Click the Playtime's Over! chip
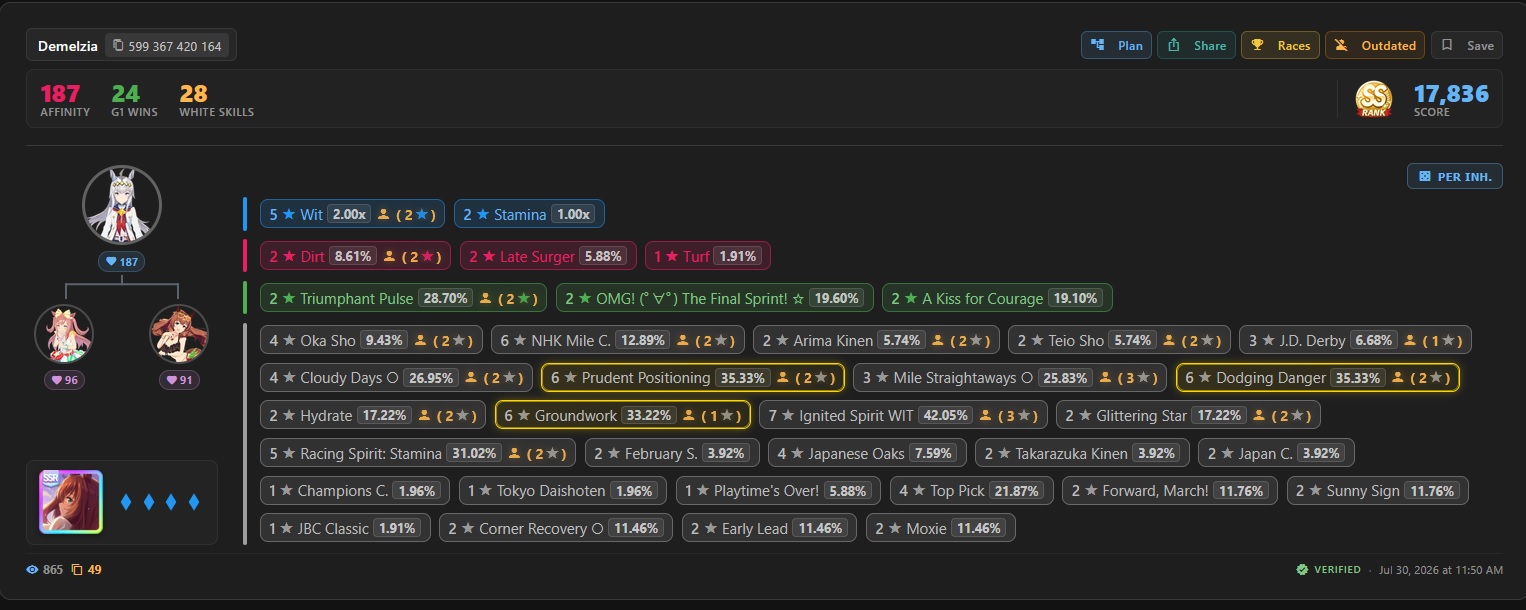This screenshot has width=1526, height=610. tap(778, 490)
